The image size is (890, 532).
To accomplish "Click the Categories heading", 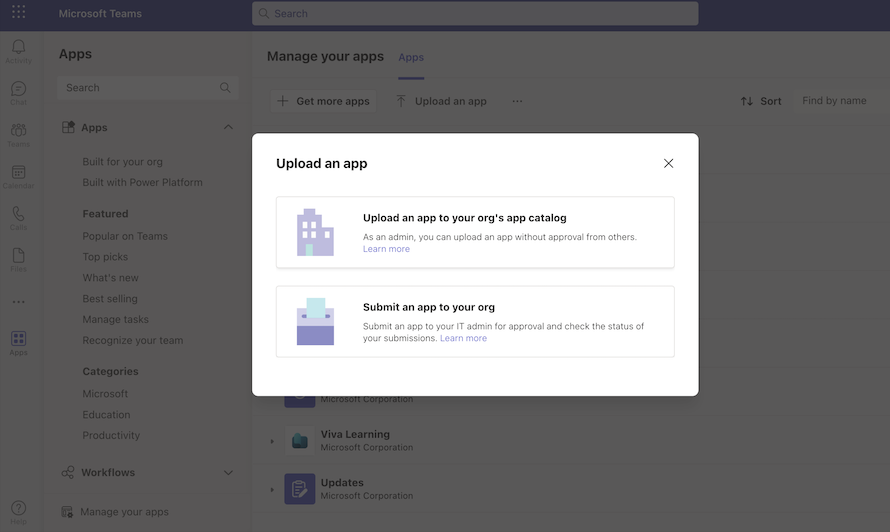I will point(110,371).
